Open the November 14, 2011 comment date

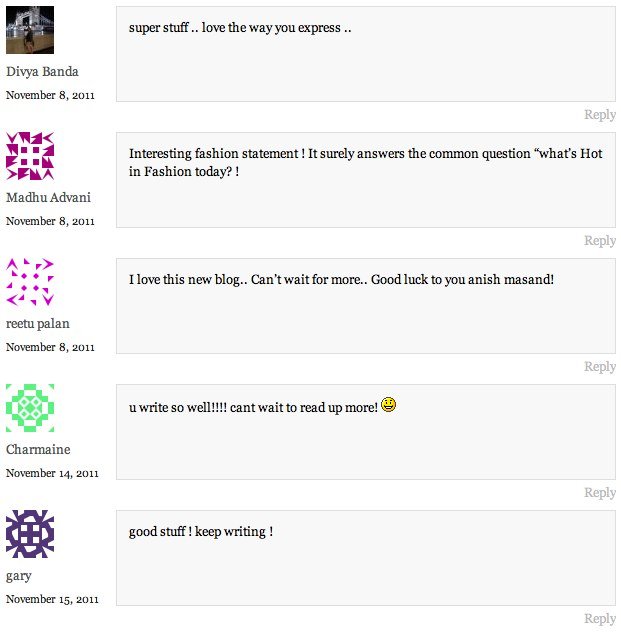click(52, 473)
